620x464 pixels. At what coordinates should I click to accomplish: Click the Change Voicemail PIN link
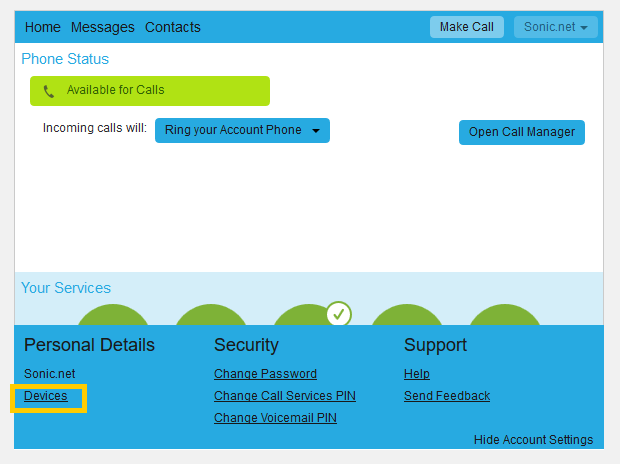point(275,418)
